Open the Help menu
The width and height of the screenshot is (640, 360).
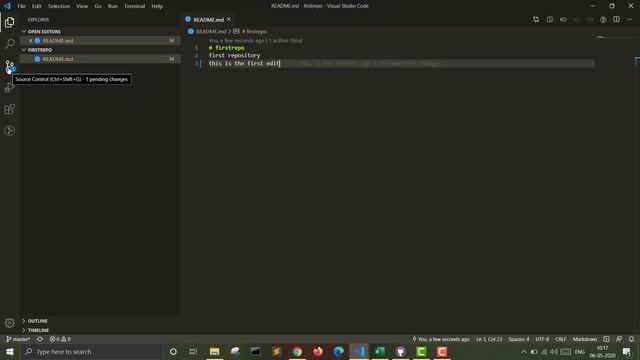157,6
